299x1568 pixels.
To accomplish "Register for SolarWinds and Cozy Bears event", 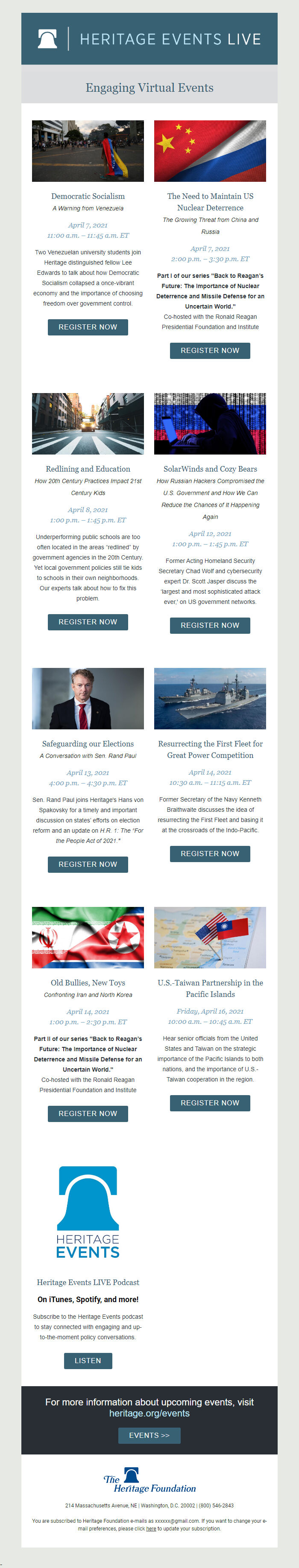I will pyautogui.click(x=210, y=625).
